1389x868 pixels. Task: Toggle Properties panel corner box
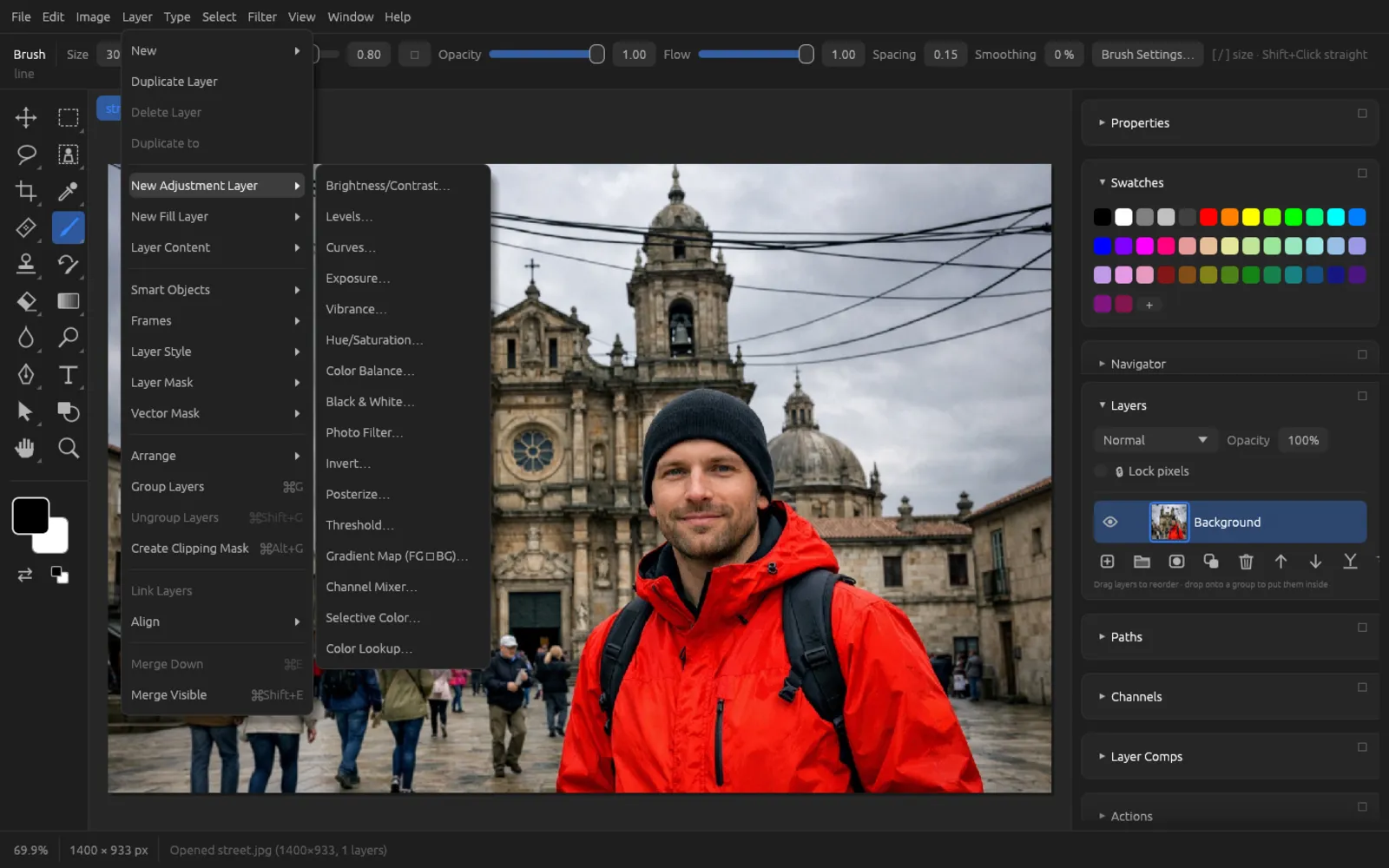click(x=1362, y=113)
